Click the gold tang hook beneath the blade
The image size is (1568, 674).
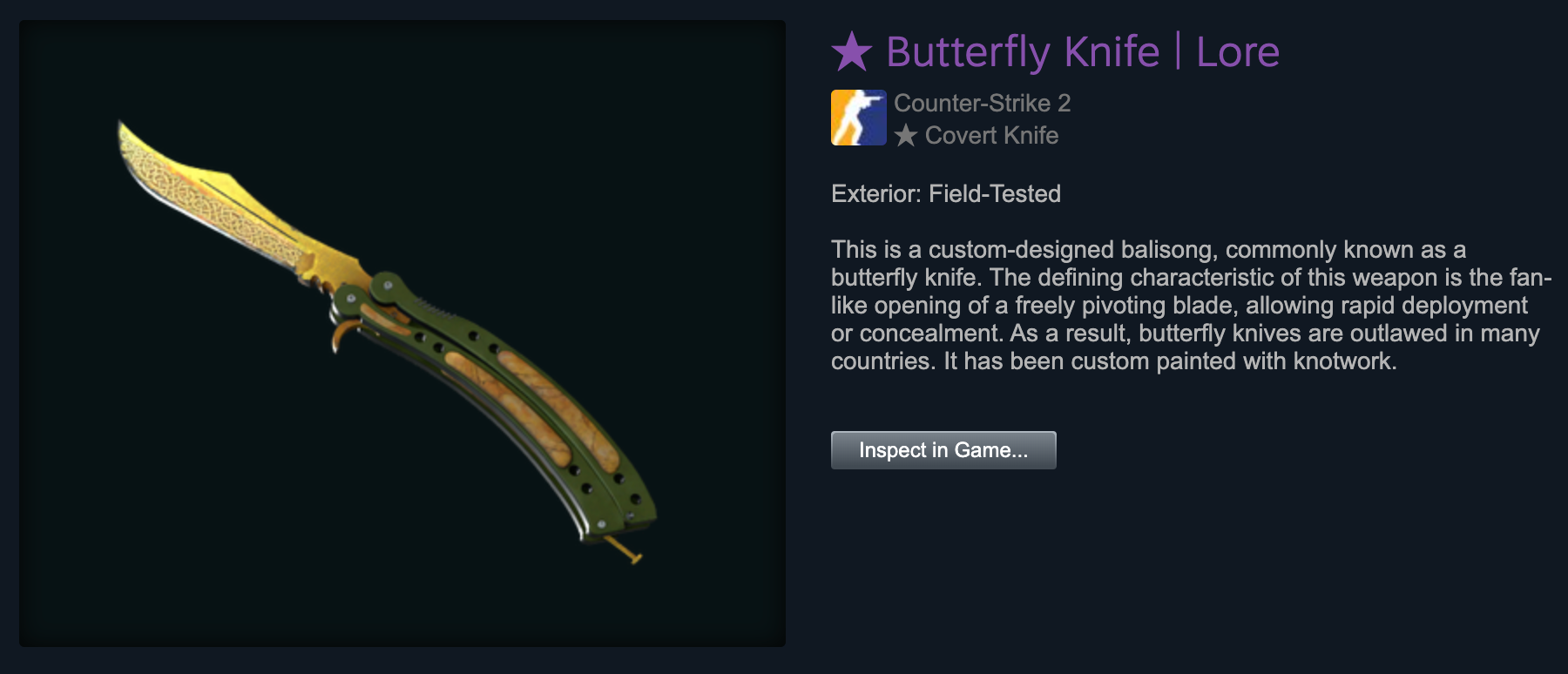(x=343, y=334)
